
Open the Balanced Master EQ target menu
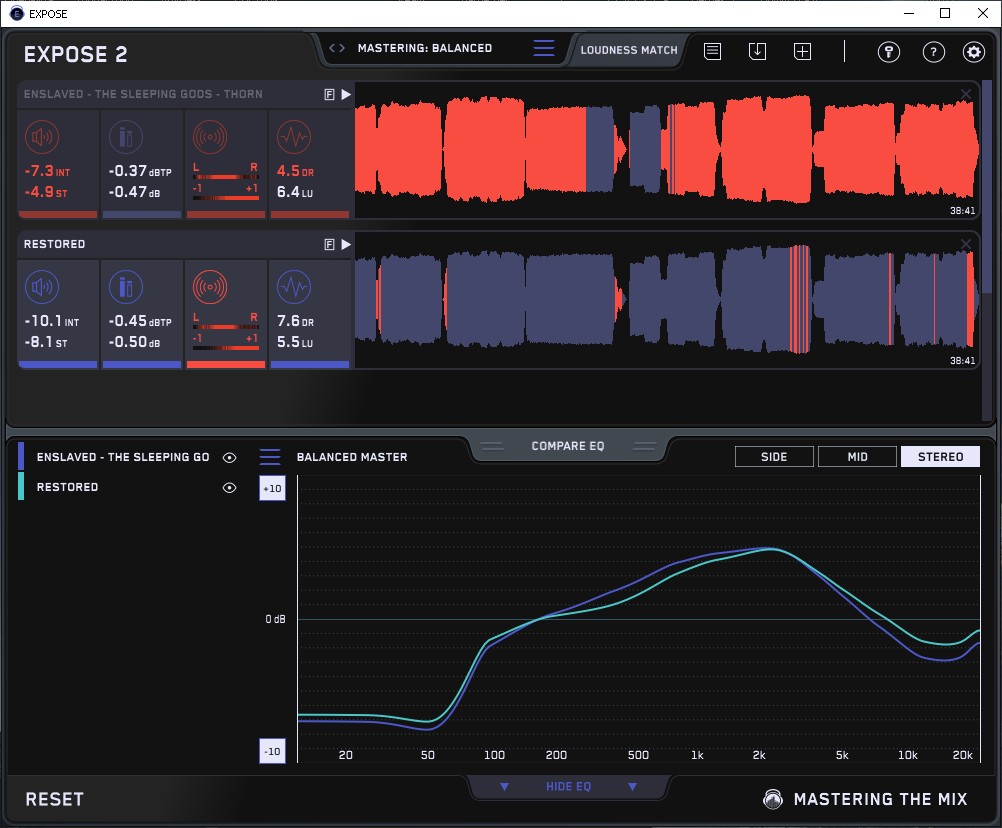coord(270,457)
